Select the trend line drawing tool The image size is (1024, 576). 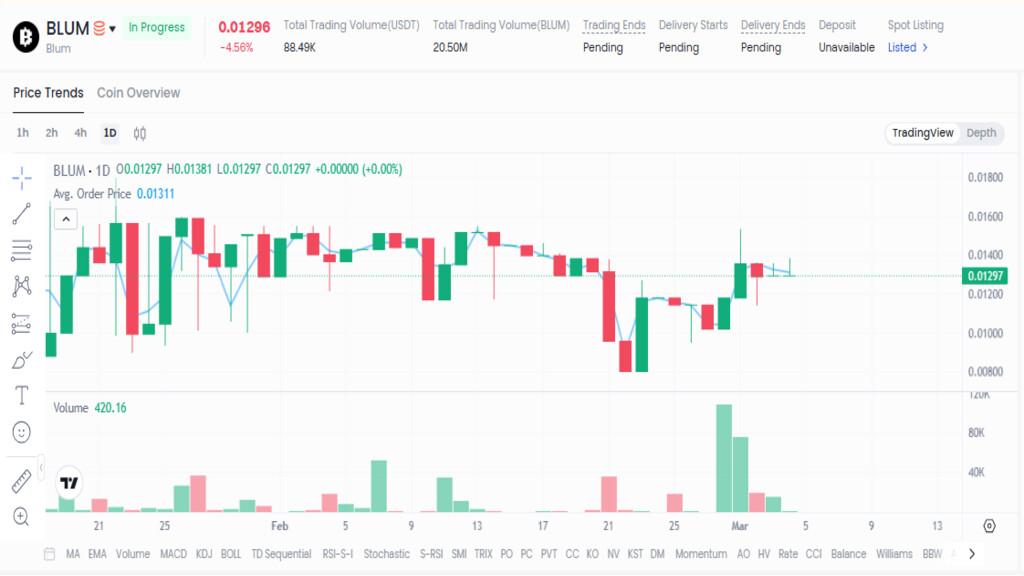22,214
